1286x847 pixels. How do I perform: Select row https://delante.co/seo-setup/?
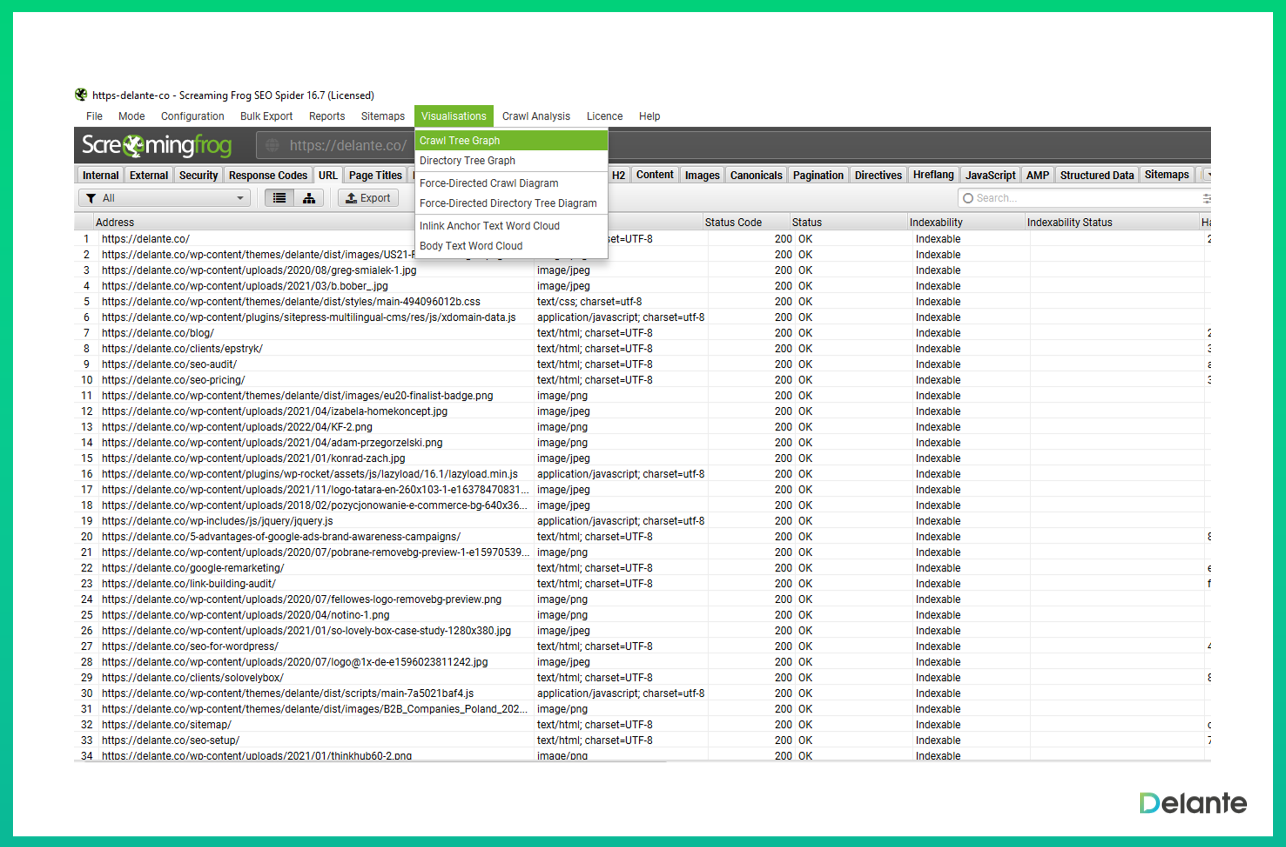[644, 740]
